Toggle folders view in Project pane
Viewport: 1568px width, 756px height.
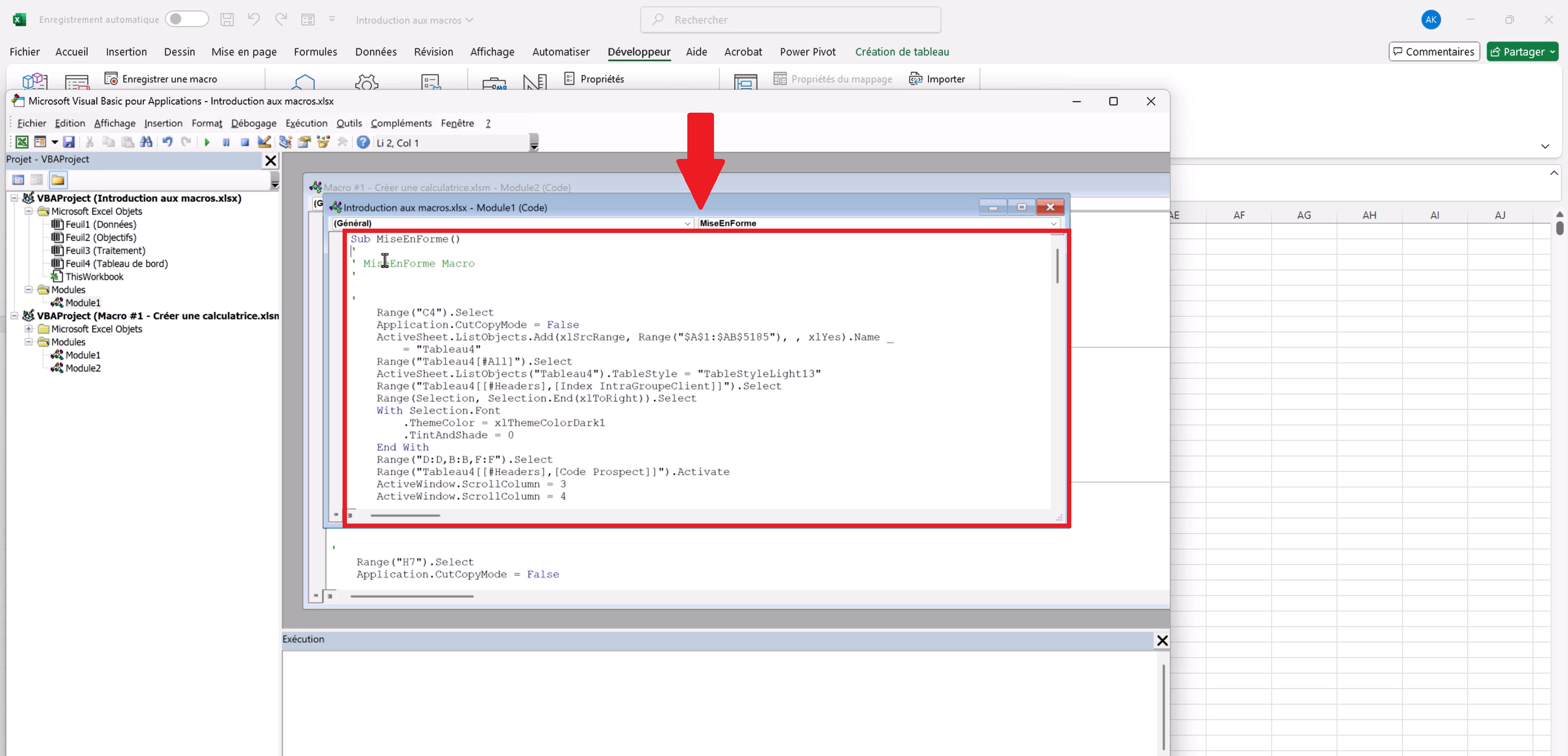coord(58,180)
